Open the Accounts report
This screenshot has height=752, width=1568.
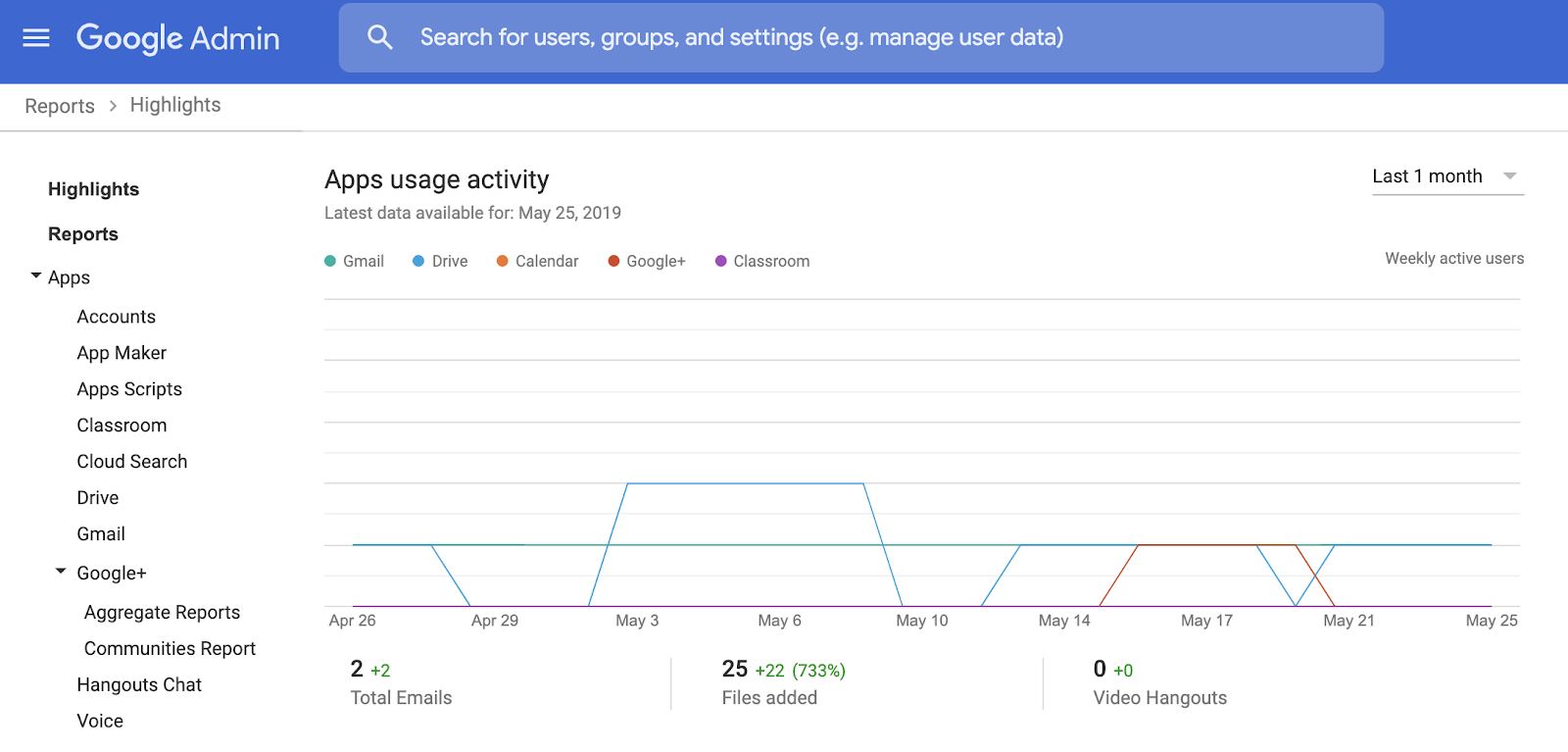(117, 317)
